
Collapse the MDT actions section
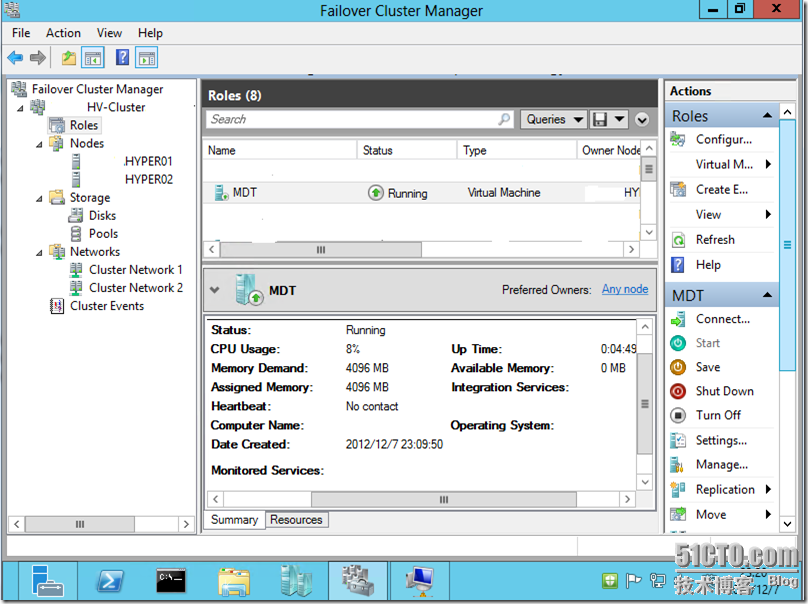coord(767,295)
